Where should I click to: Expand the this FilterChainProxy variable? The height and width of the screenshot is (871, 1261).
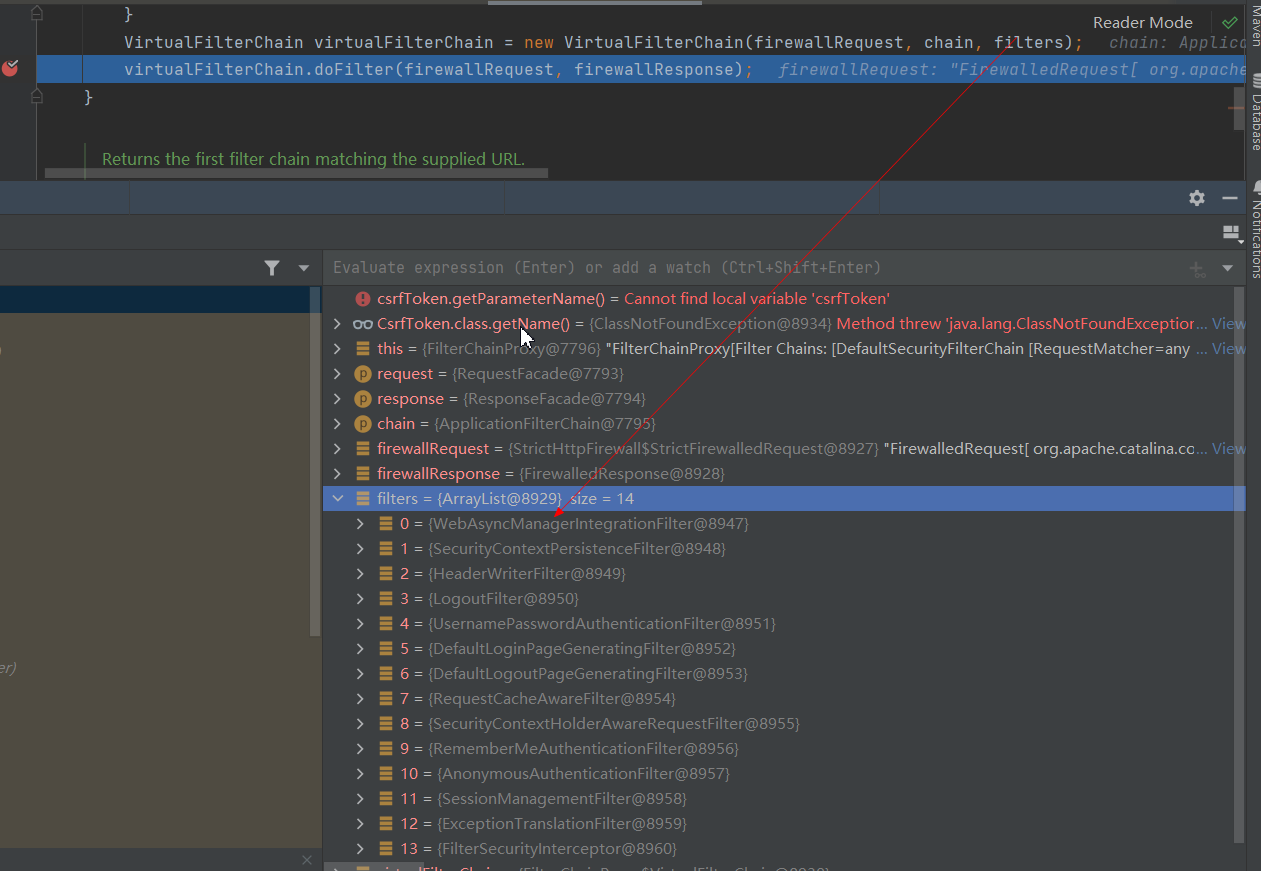point(337,348)
